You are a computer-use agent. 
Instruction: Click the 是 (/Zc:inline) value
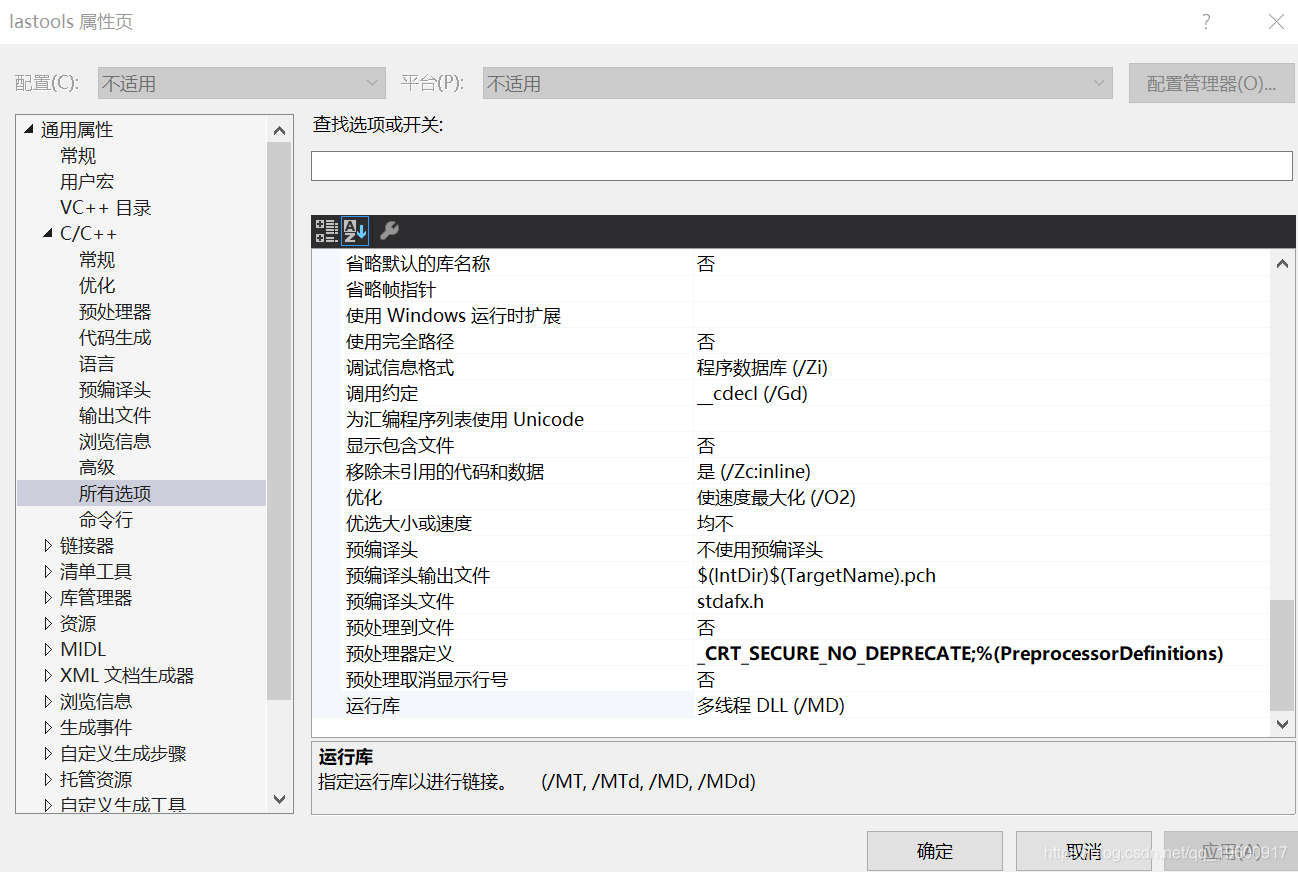[x=754, y=471]
